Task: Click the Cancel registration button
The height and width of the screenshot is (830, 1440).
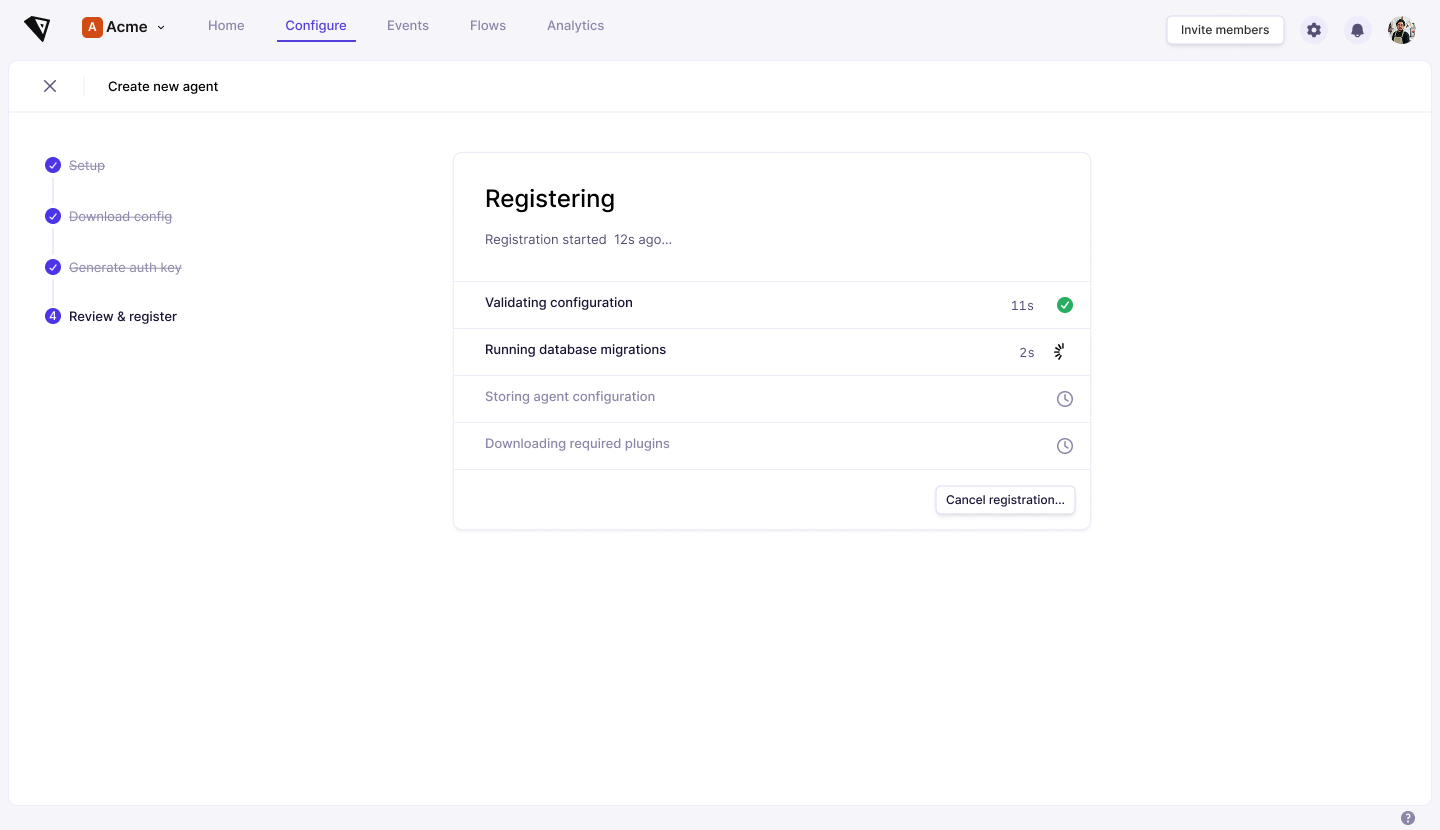Action: [1005, 500]
